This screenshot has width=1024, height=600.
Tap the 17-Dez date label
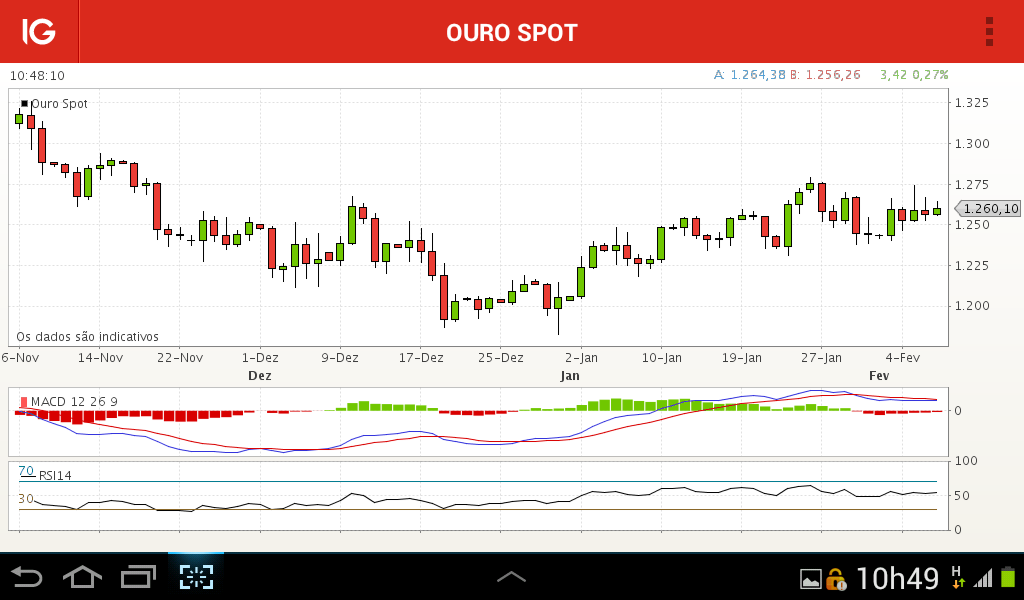tap(421, 358)
